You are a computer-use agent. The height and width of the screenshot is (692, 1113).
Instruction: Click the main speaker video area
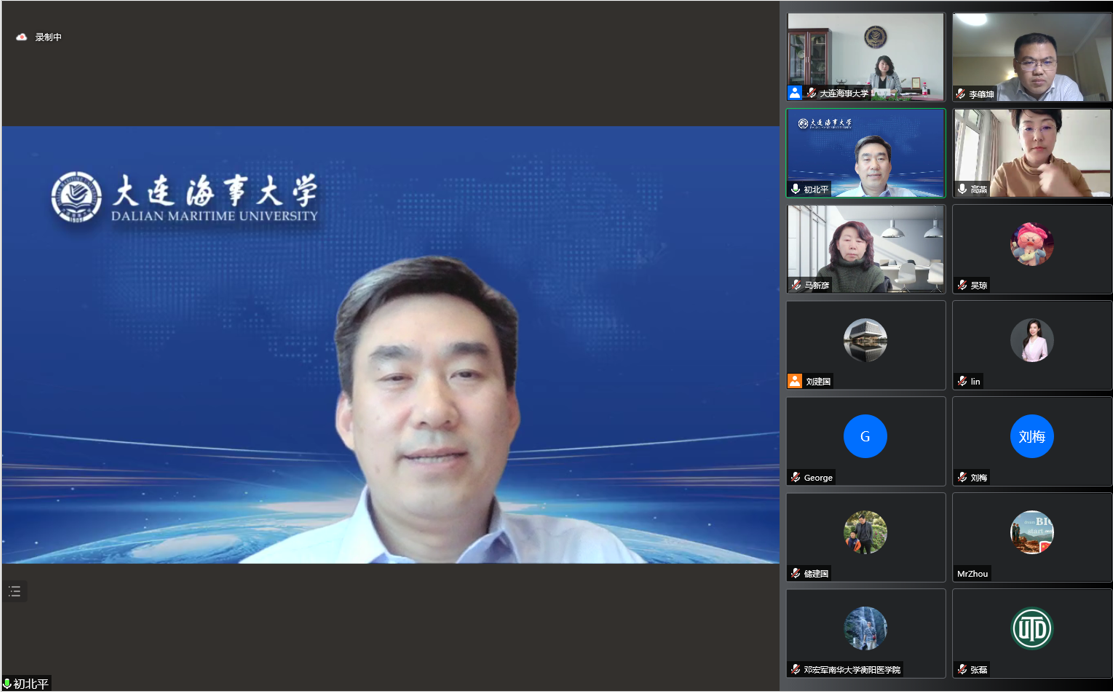click(x=390, y=345)
